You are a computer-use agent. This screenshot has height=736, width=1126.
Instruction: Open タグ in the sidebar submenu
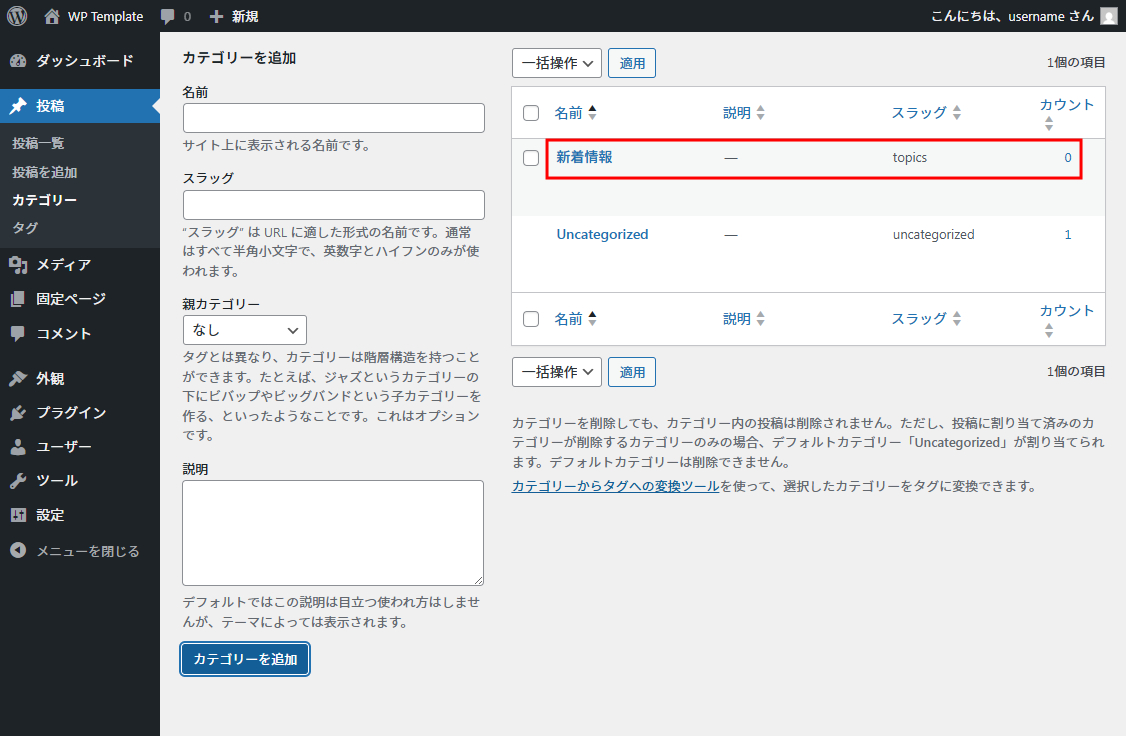(25, 228)
